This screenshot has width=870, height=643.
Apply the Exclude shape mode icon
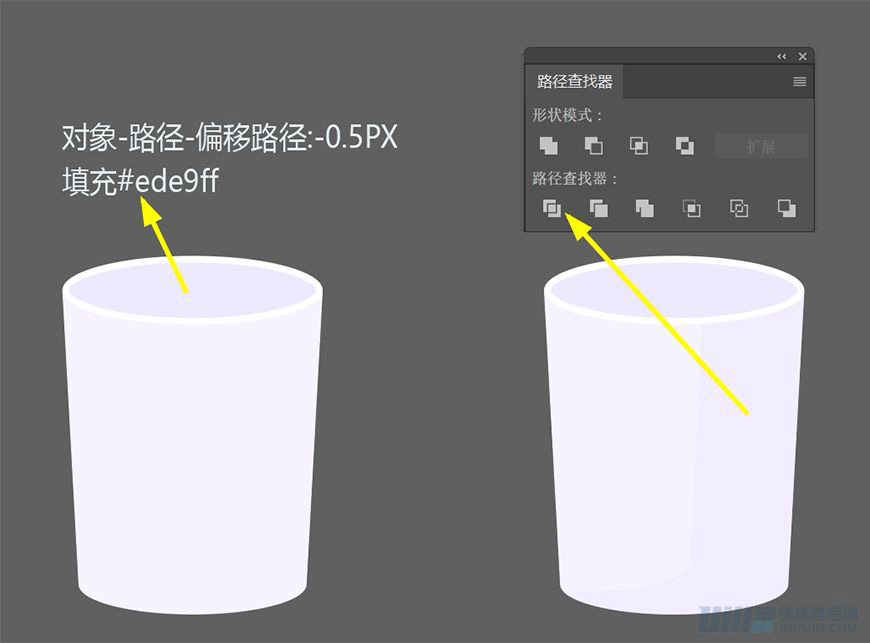point(684,146)
